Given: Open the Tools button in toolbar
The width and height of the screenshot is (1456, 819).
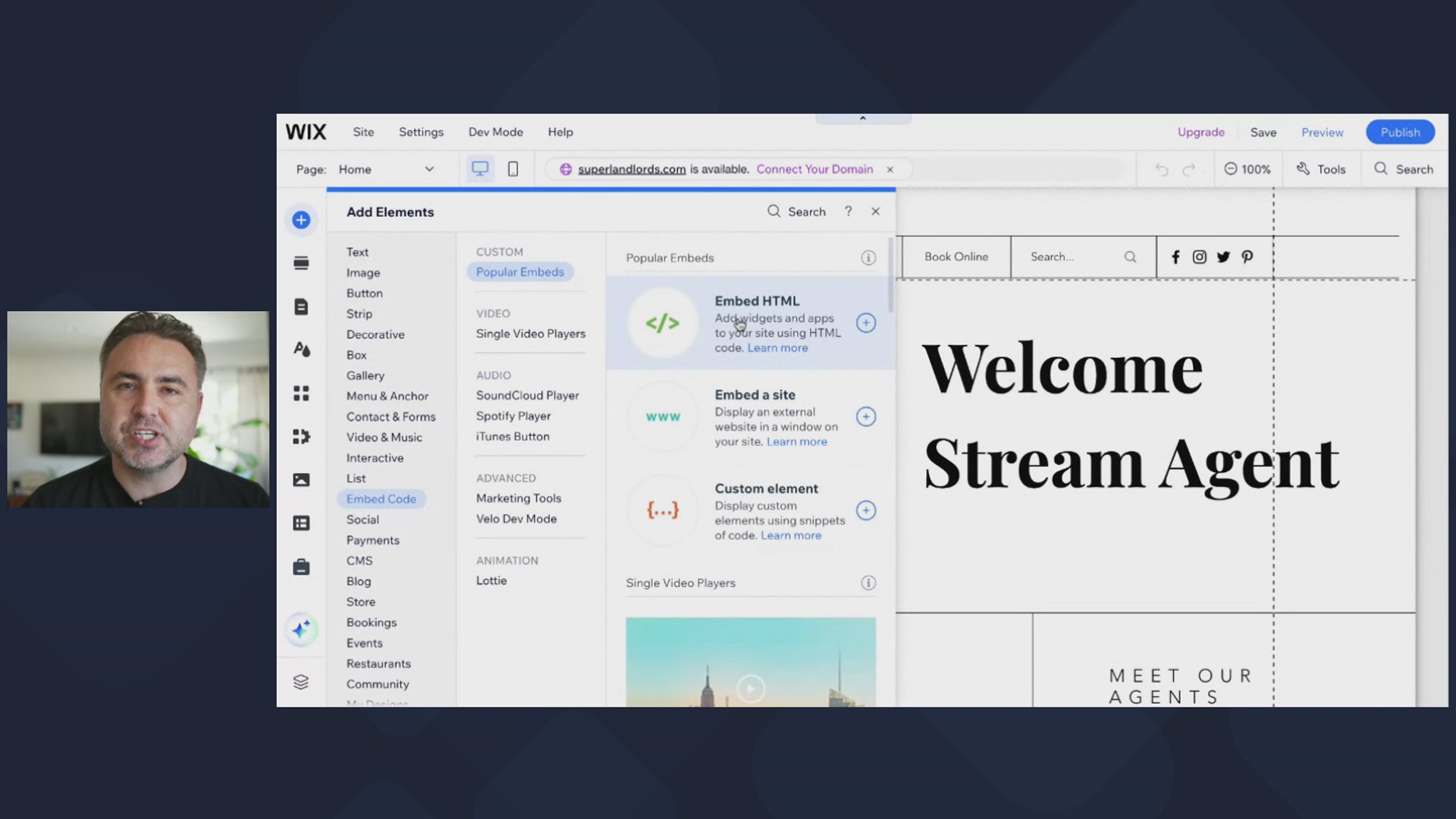Looking at the screenshot, I should [x=1321, y=169].
